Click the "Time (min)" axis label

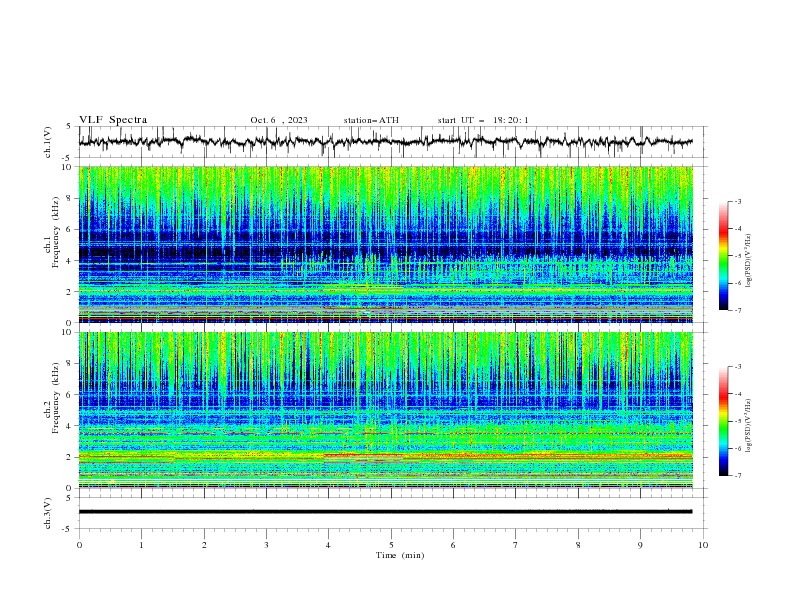(400, 555)
